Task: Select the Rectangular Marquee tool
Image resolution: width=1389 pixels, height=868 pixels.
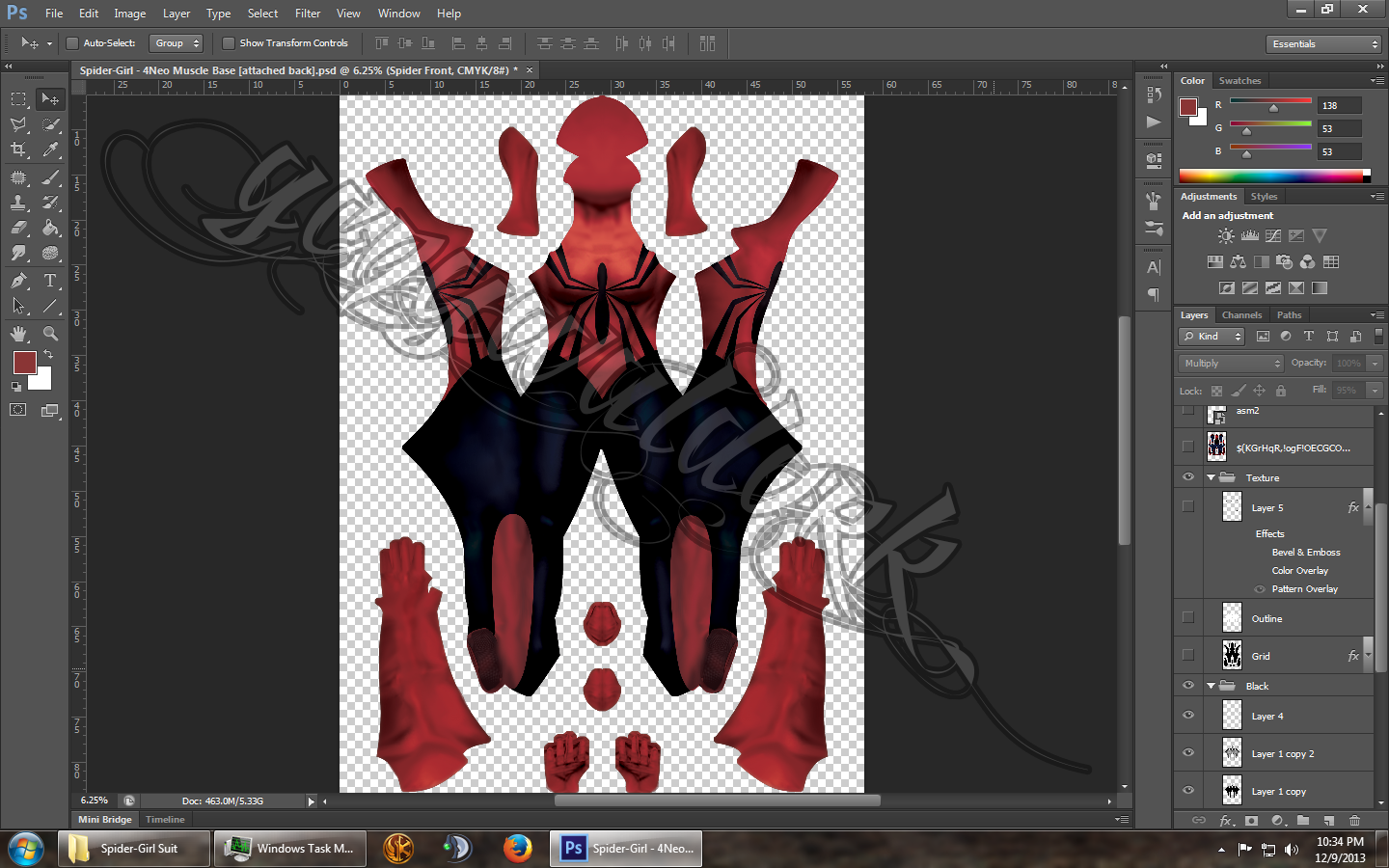Action: [x=18, y=98]
